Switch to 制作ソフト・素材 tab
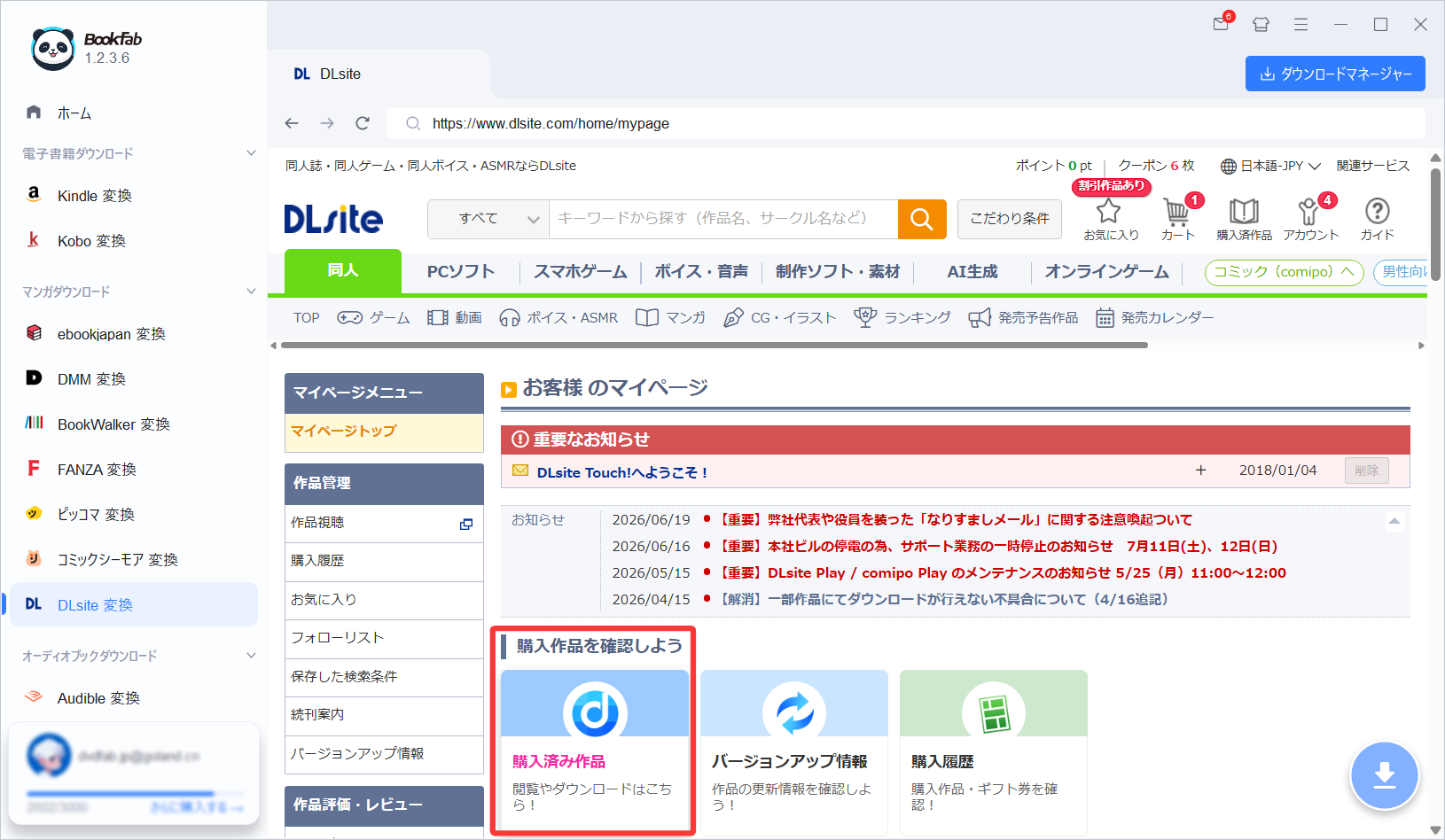 (x=838, y=272)
